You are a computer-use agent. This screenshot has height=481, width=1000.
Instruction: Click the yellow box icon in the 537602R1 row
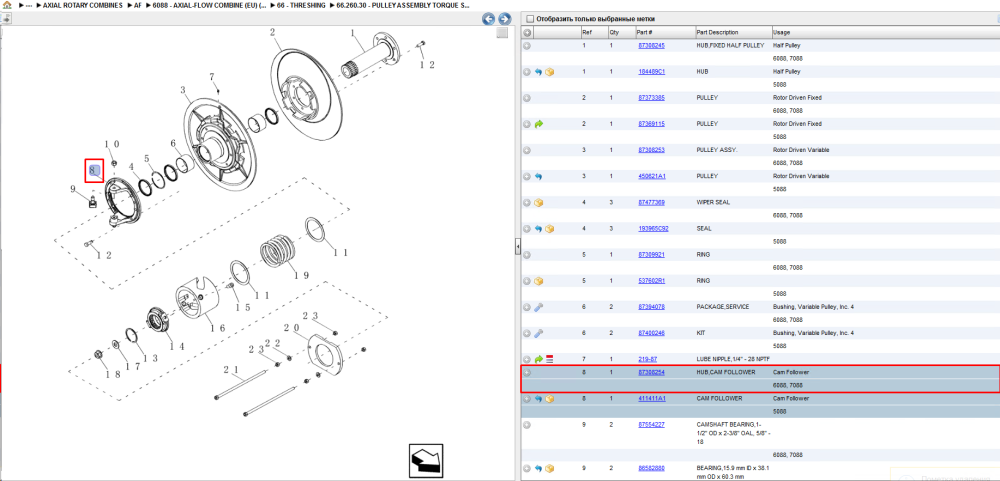coord(538,281)
